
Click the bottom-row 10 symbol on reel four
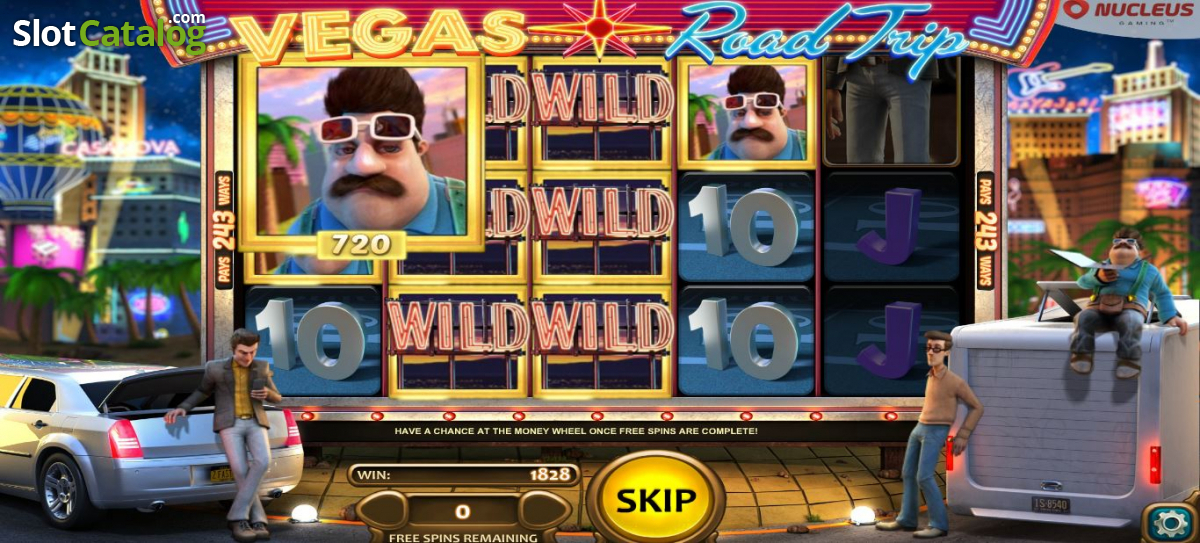(747, 340)
